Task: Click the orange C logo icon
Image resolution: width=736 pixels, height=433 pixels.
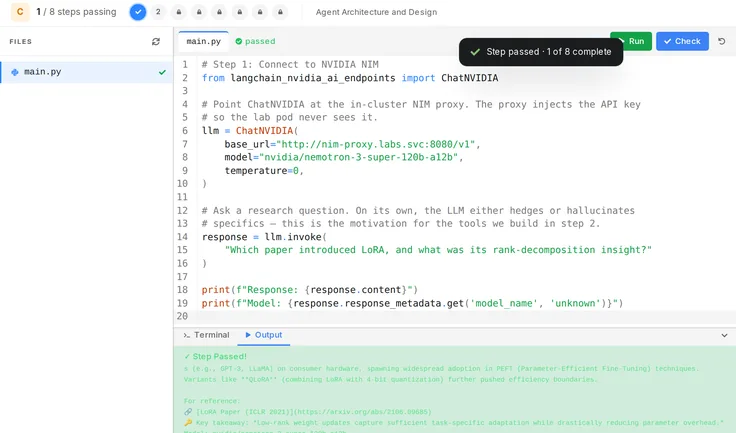Action: tap(20, 12)
